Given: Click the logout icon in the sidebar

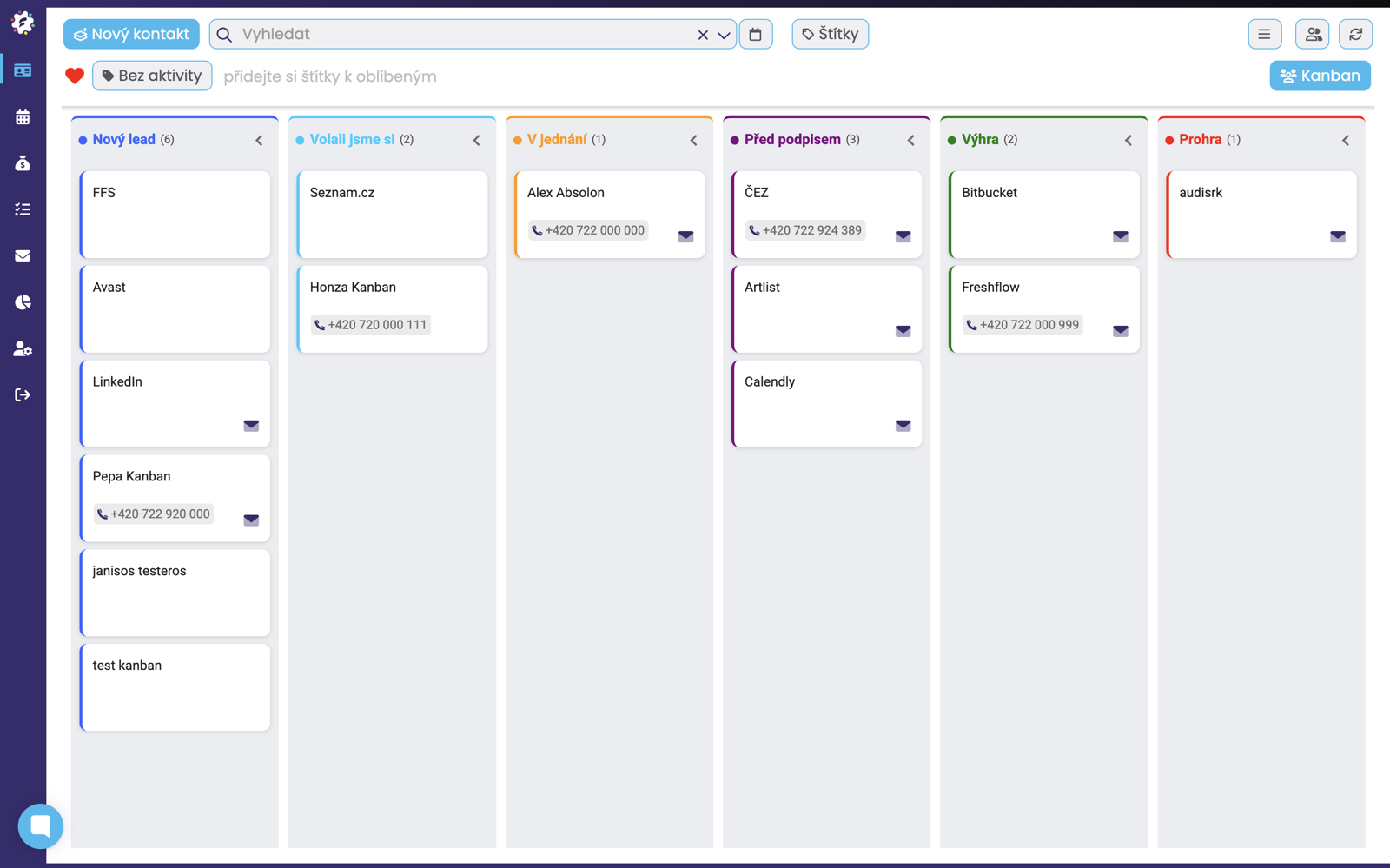Looking at the screenshot, I should tap(23, 395).
